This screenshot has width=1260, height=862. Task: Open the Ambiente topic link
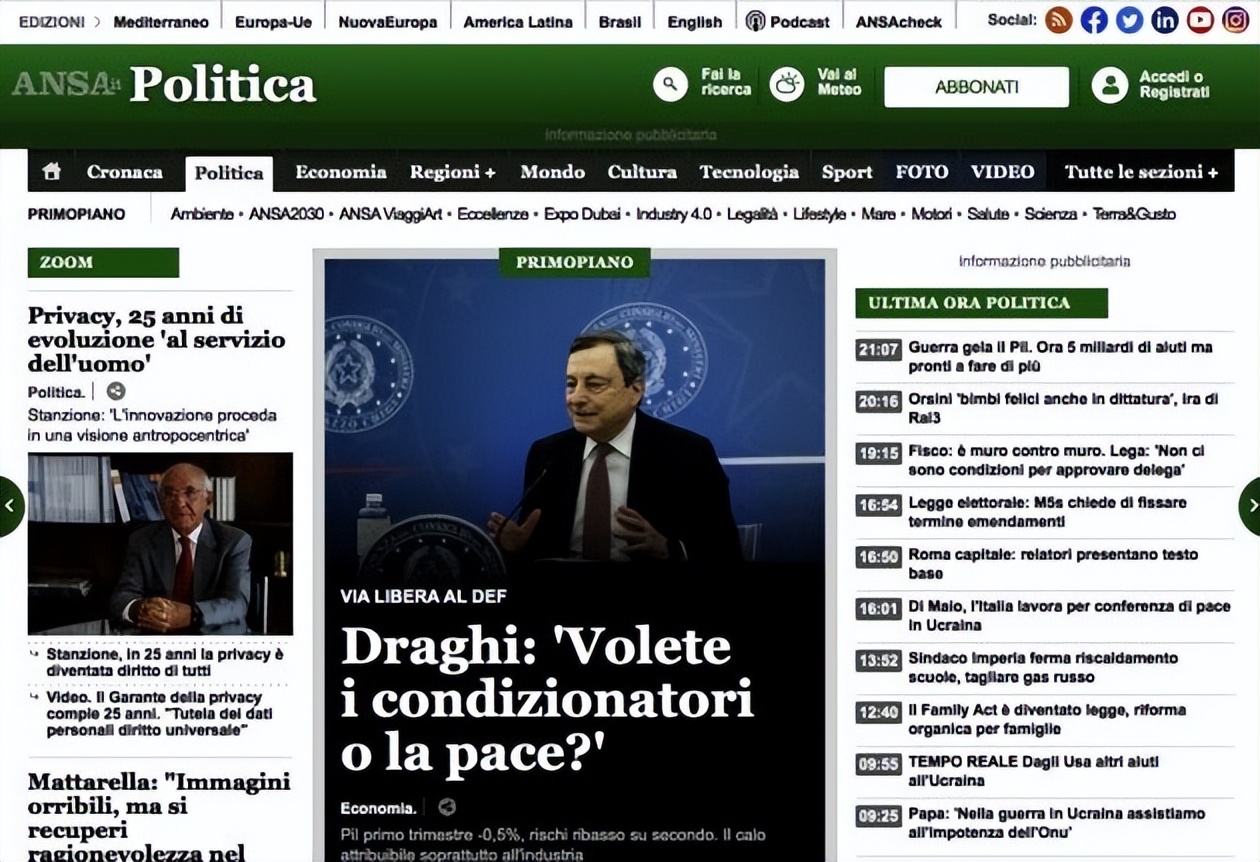tap(201, 214)
